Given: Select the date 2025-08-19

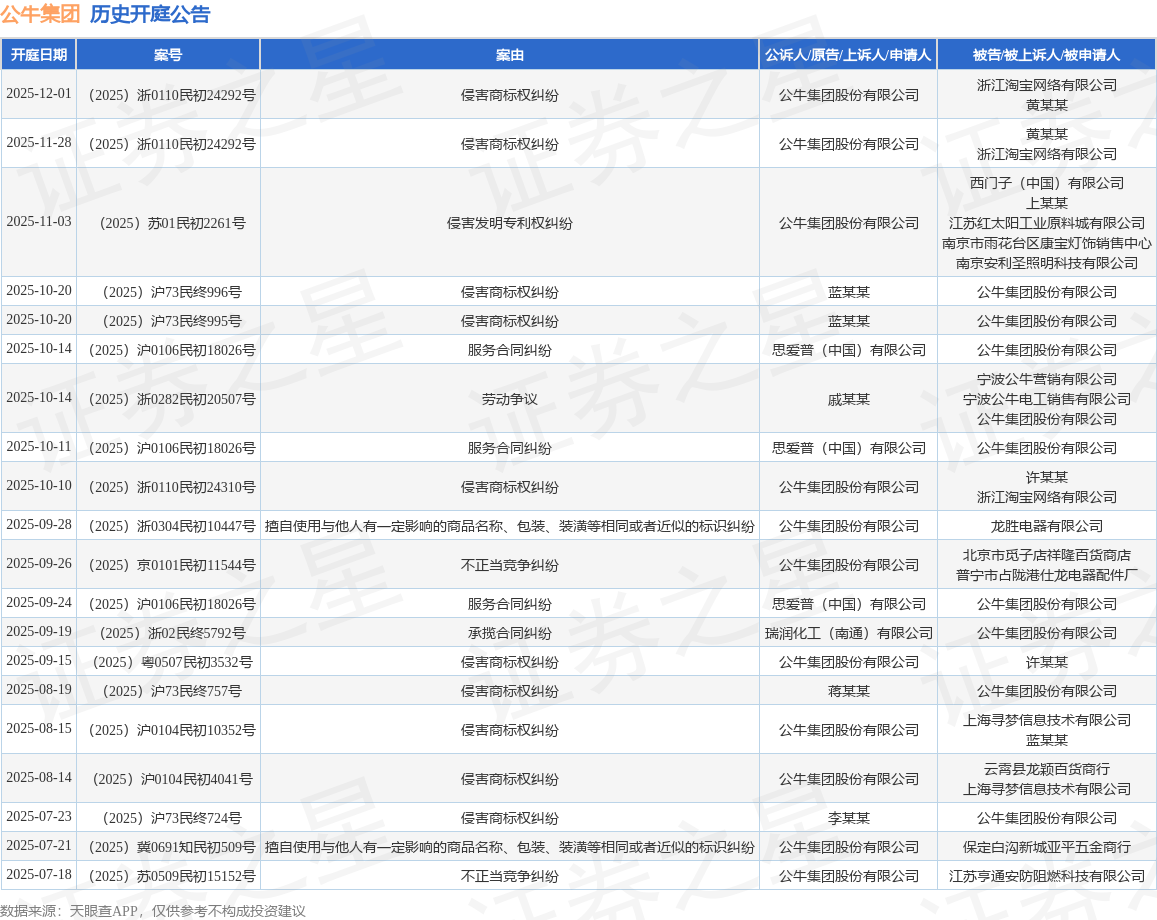Looking at the screenshot, I should [x=39, y=690].
